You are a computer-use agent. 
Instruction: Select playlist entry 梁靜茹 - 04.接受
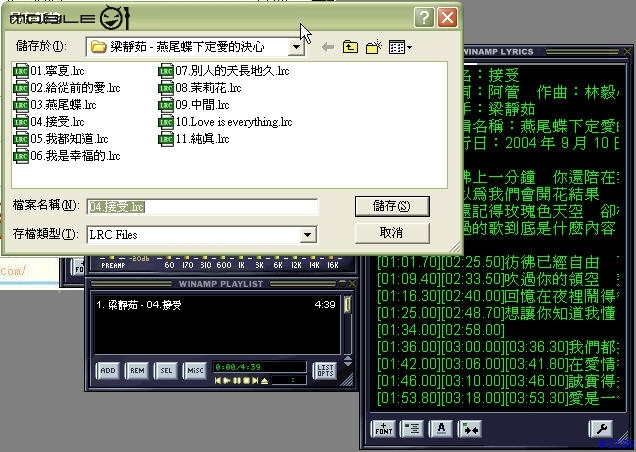coord(216,305)
